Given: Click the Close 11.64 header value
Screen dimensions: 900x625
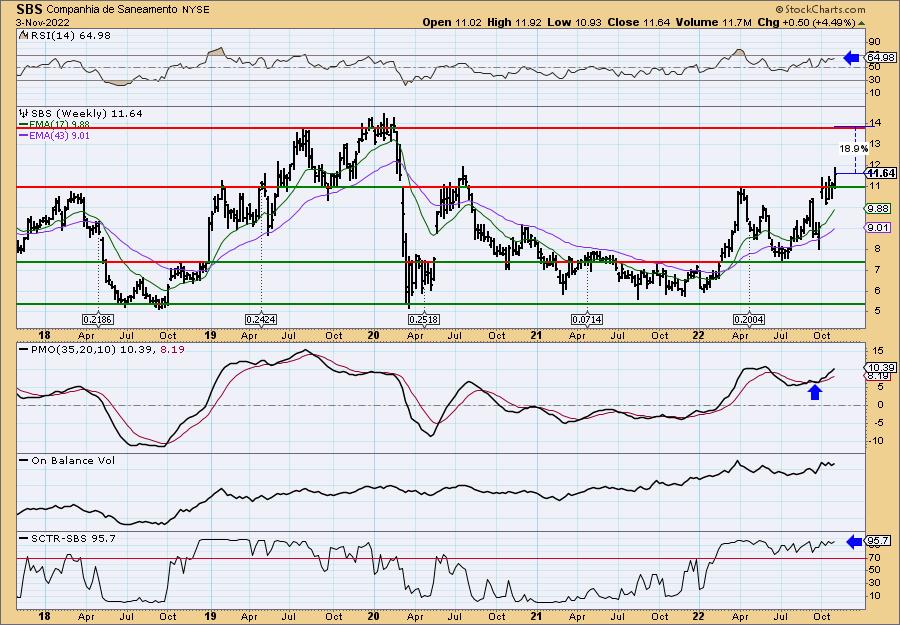Looking at the screenshot, I should [x=637, y=22].
